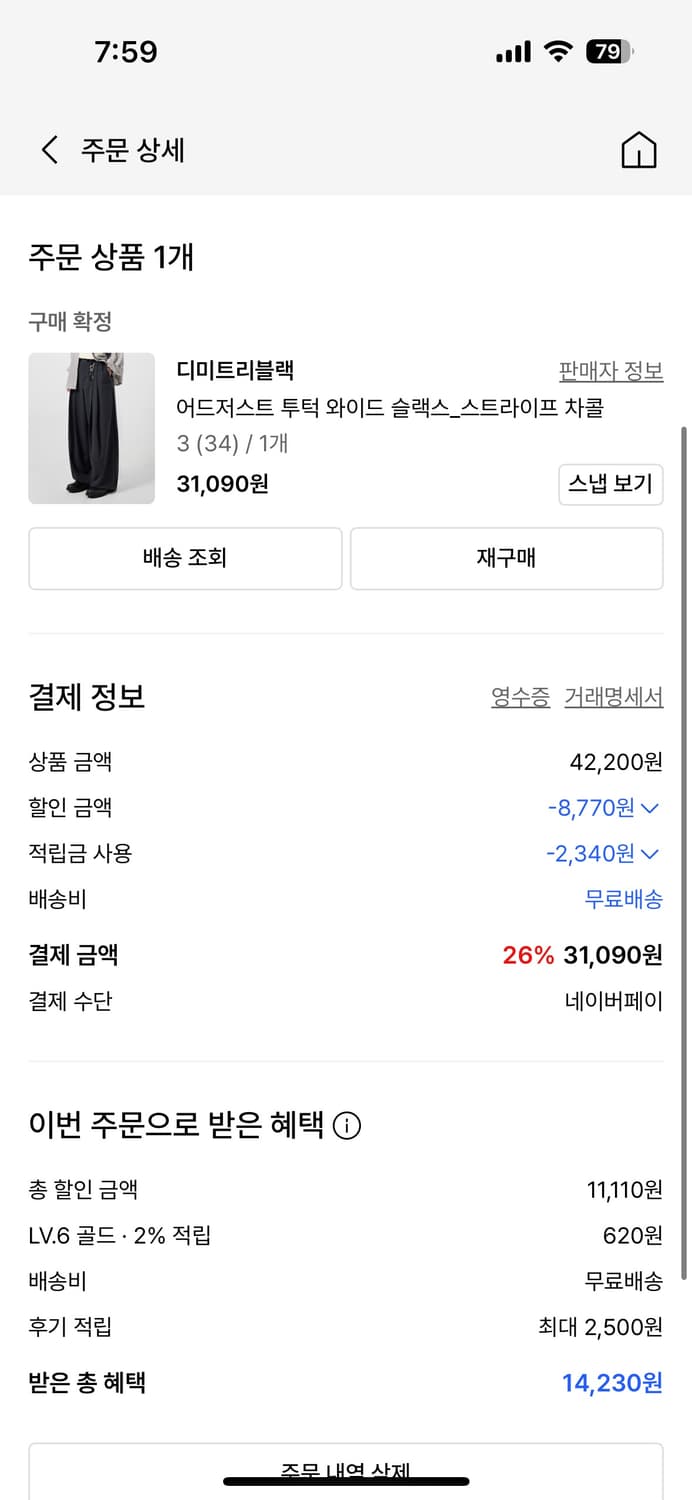
Task: Tap 재구매 to reorder the item
Action: click(506, 558)
